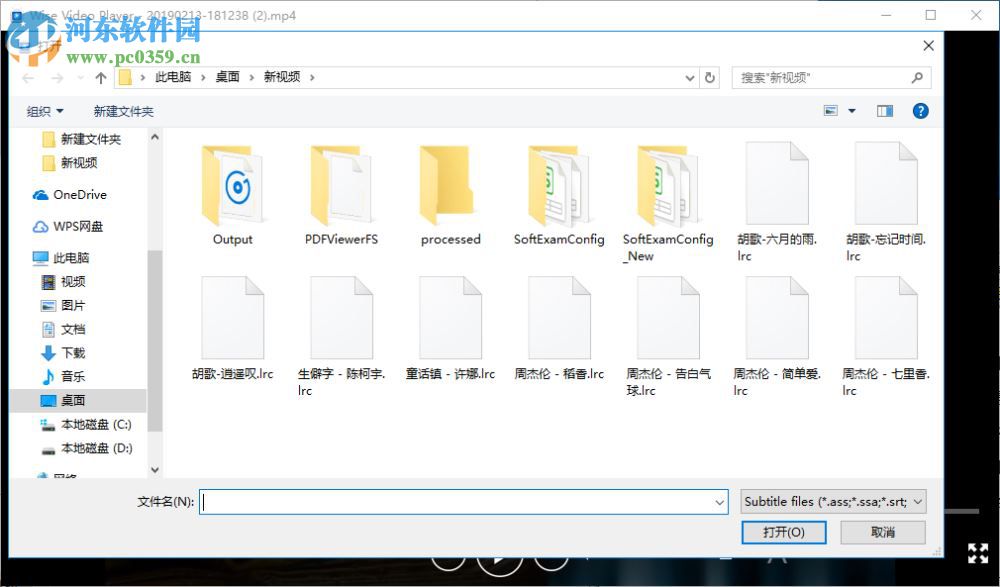Click 新建文件夹 to create a new folder
Screen dimensions: 1000x587
[x=122, y=111]
